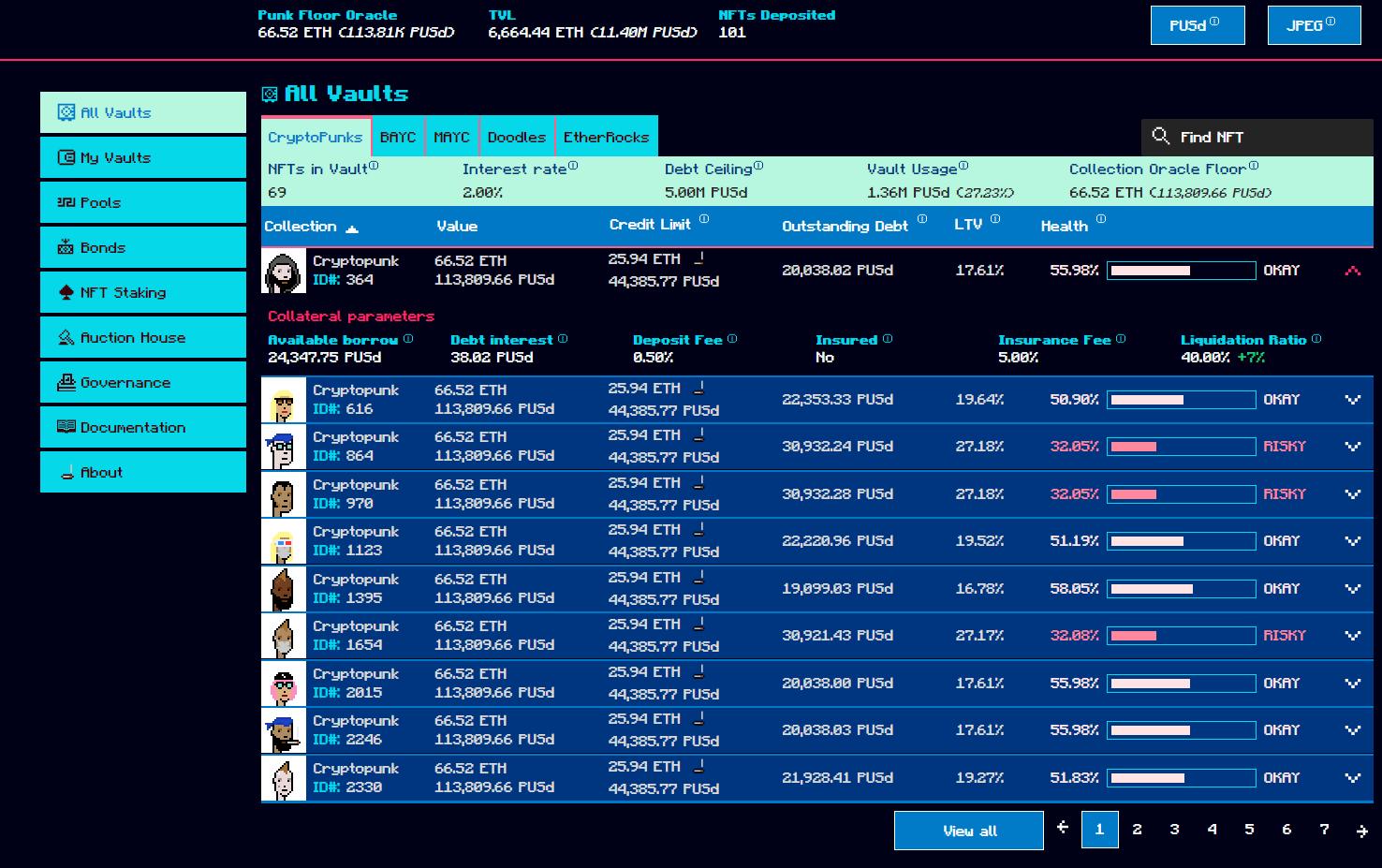
Task: Click the next page arrow icon
Action: [1361, 830]
